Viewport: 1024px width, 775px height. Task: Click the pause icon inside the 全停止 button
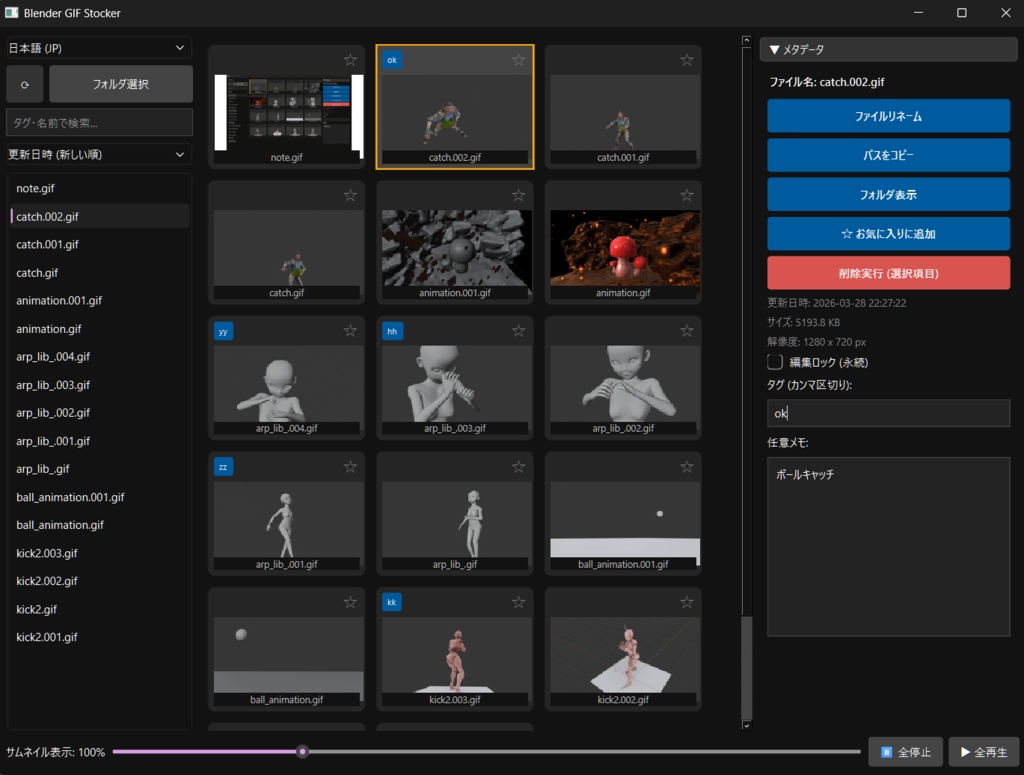click(885, 752)
